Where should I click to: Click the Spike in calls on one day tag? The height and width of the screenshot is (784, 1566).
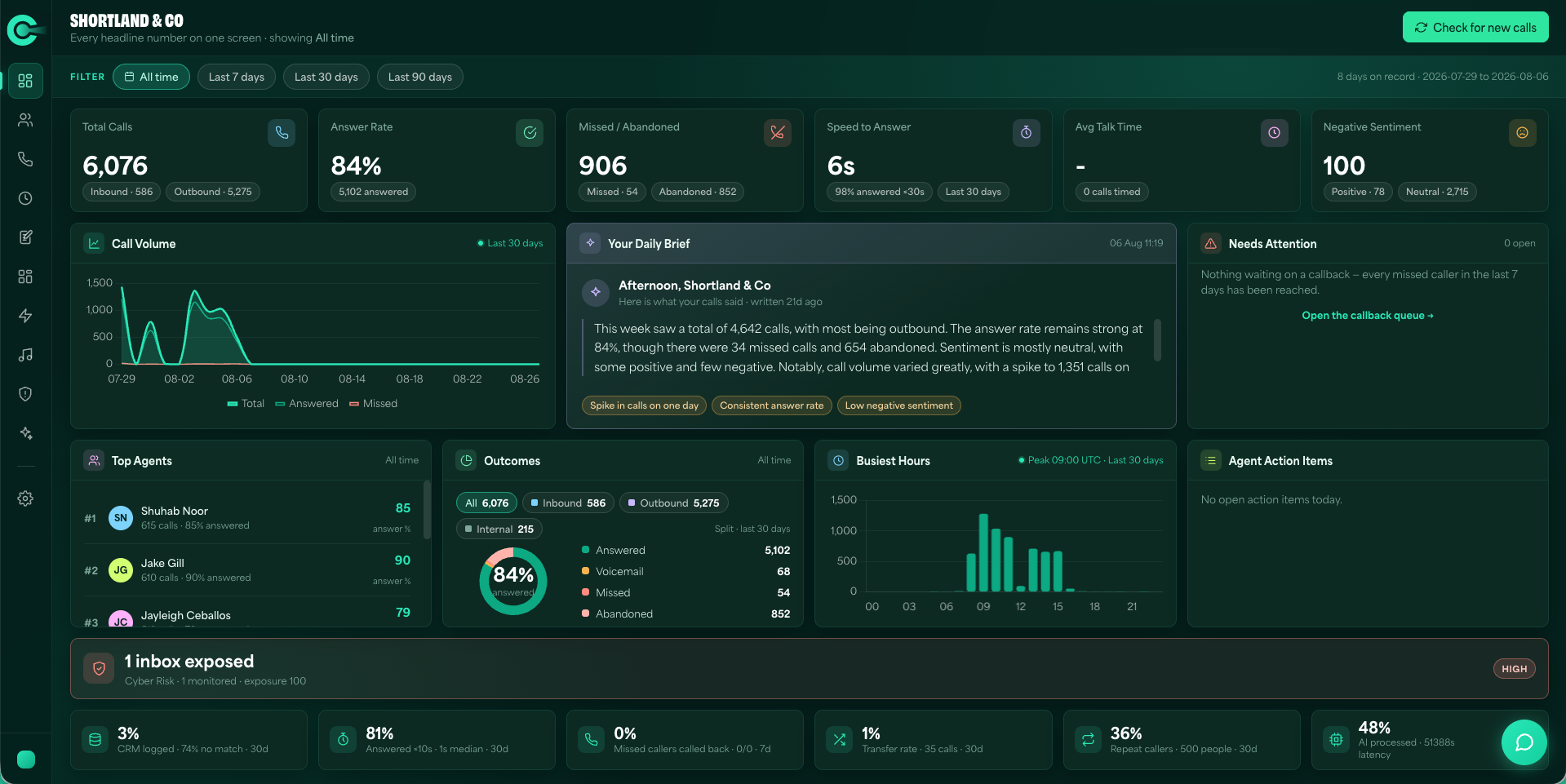(x=644, y=405)
